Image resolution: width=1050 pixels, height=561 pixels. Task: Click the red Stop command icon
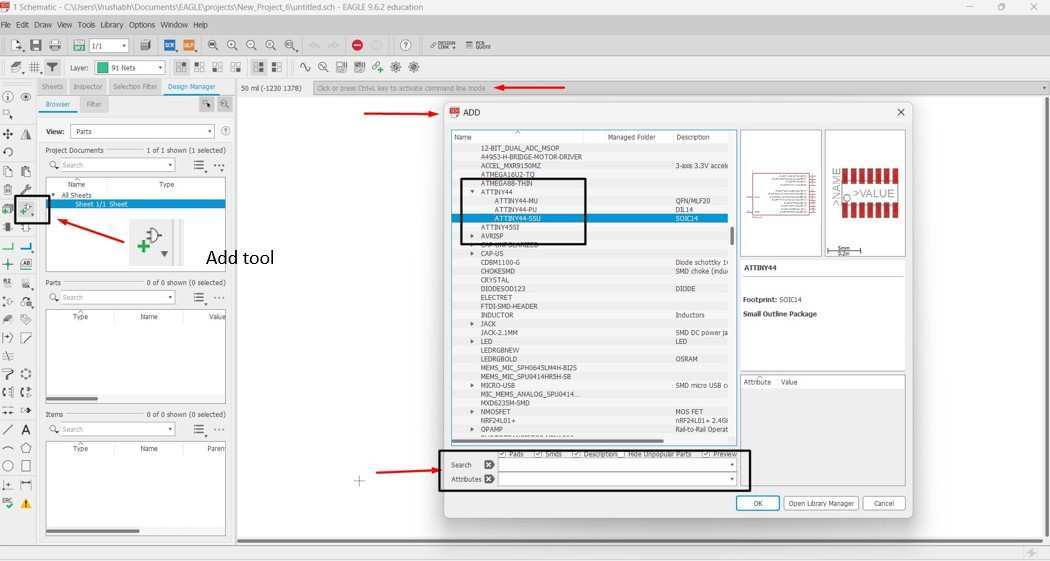click(357, 46)
